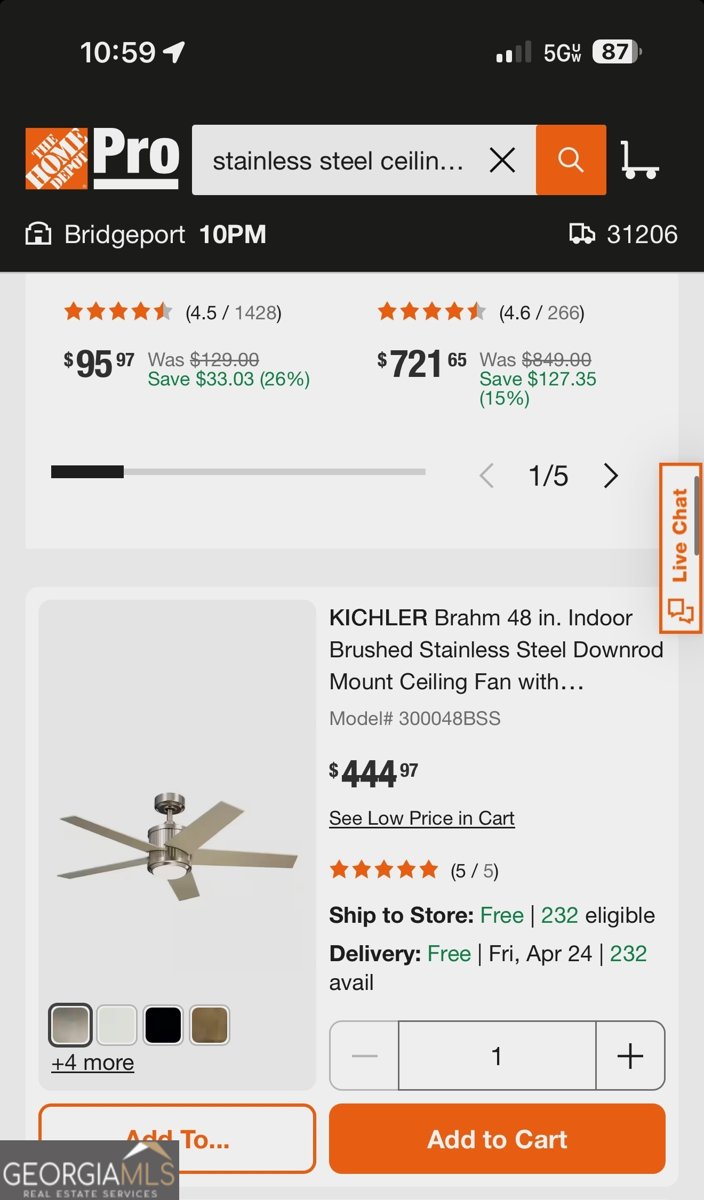704x1200 pixels.
Task: Go to next carousel page arrow
Action: point(611,476)
